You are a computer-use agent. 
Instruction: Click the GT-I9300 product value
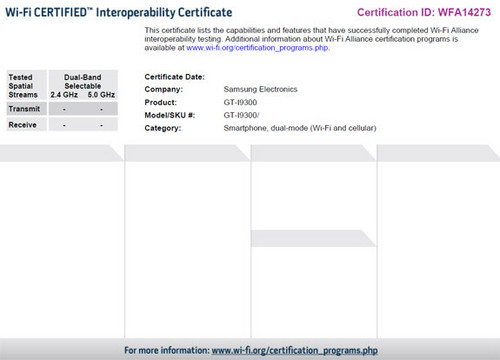click(x=240, y=102)
